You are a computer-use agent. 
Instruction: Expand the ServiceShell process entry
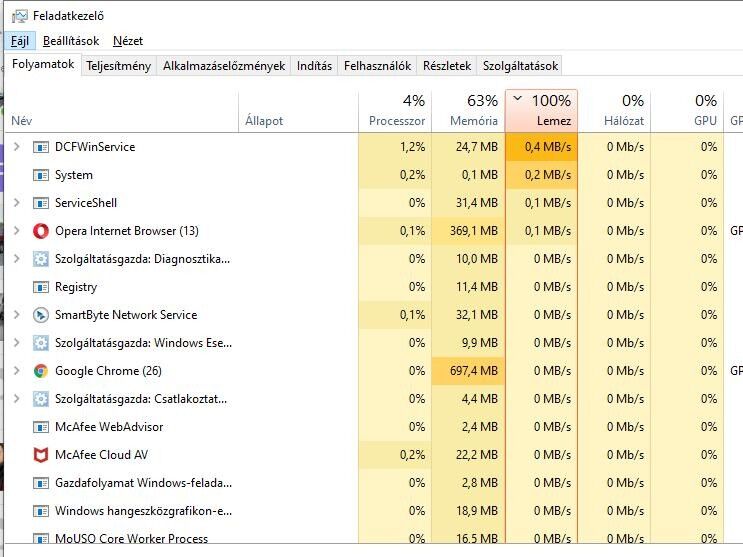point(16,203)
